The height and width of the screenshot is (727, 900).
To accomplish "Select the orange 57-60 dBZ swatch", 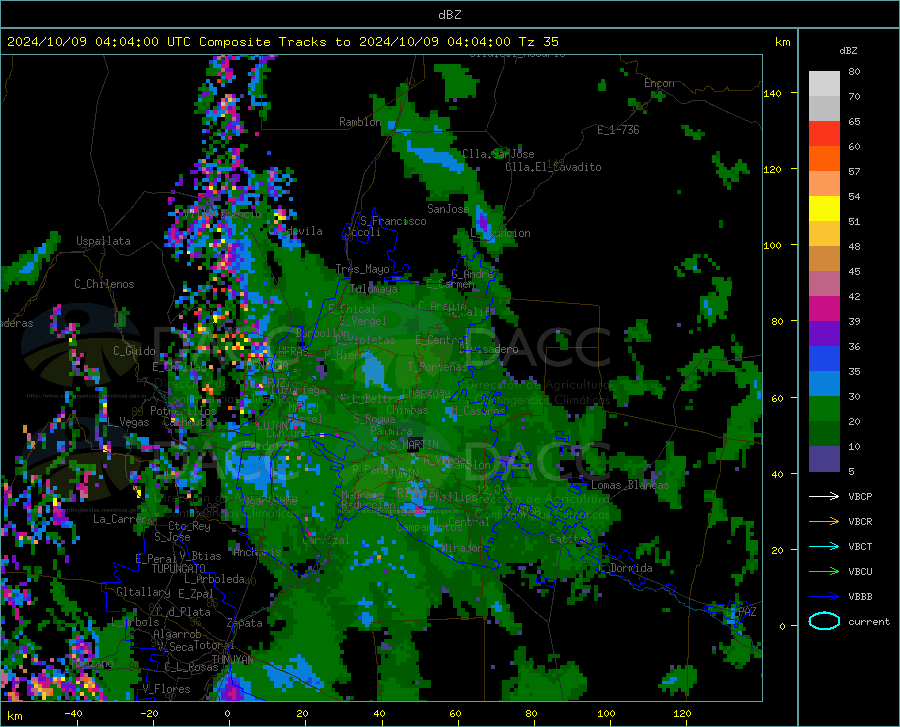I will pyautogui.click(x=824, y=159).
